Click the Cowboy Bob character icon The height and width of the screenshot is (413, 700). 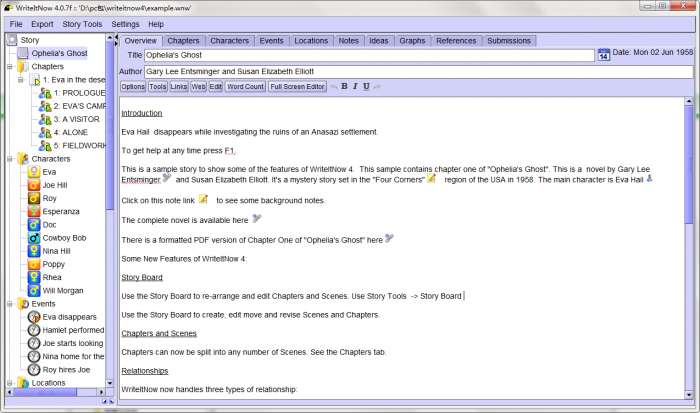34,238
